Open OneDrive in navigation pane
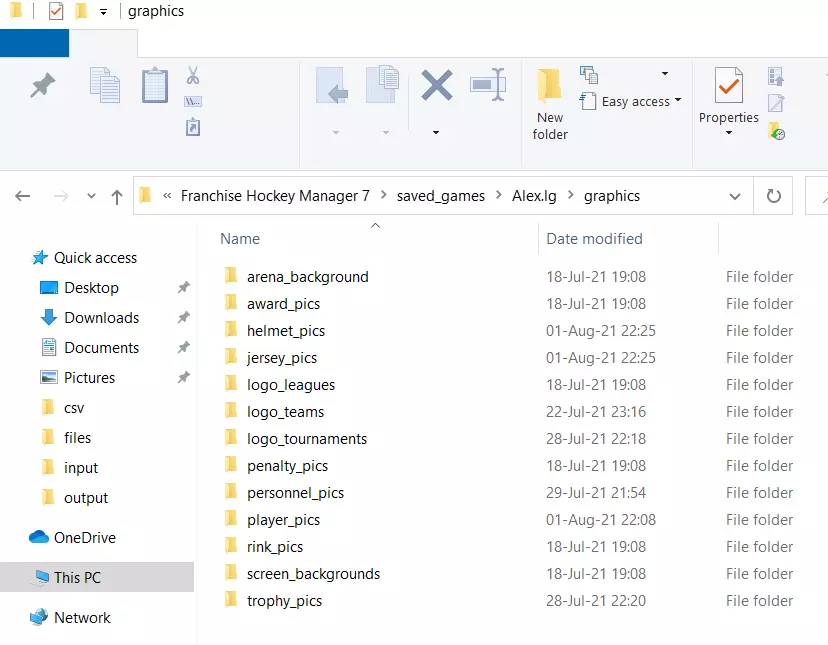The height and width of the screenshot is (645, 828). click(72, 538)
